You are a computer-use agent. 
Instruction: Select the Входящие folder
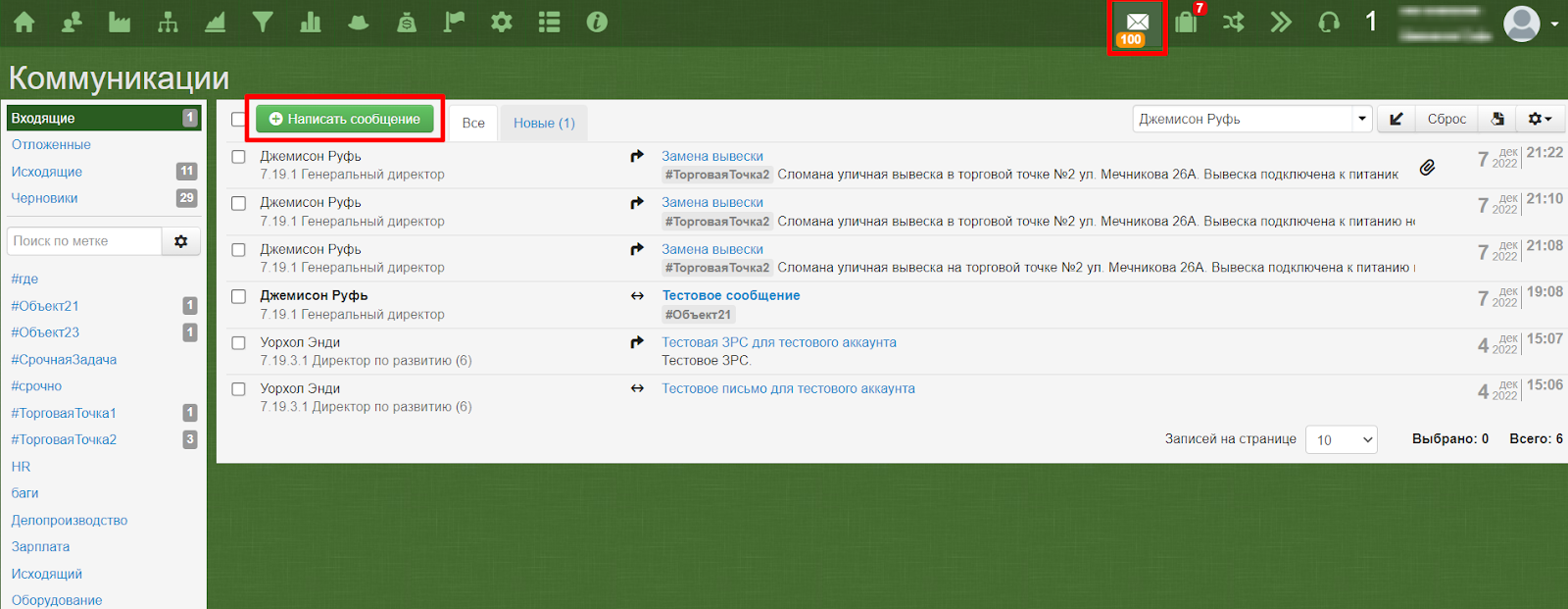(104, 118)
